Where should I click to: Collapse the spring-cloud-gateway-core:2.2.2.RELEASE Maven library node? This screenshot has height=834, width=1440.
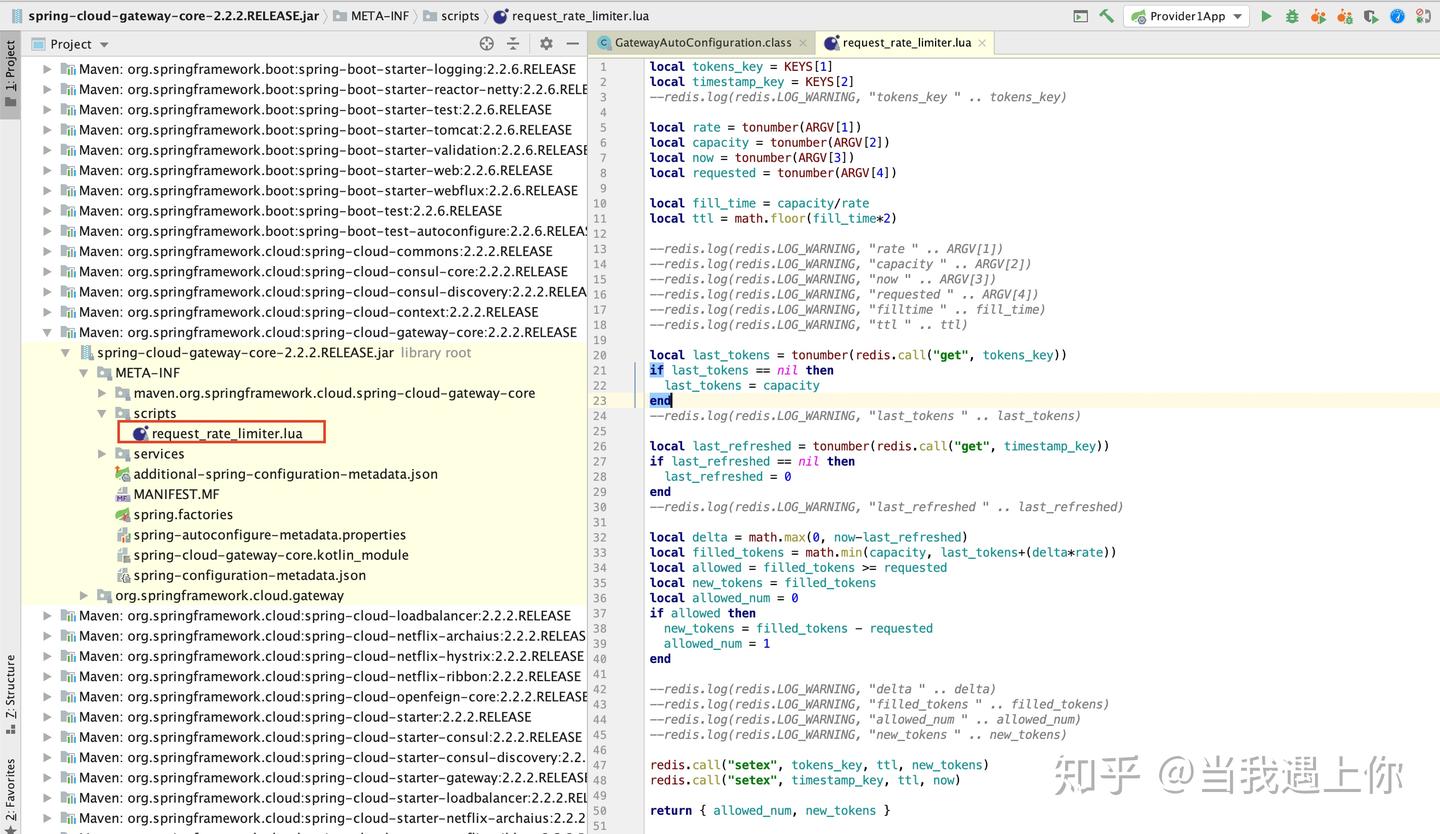click(47, 332)
